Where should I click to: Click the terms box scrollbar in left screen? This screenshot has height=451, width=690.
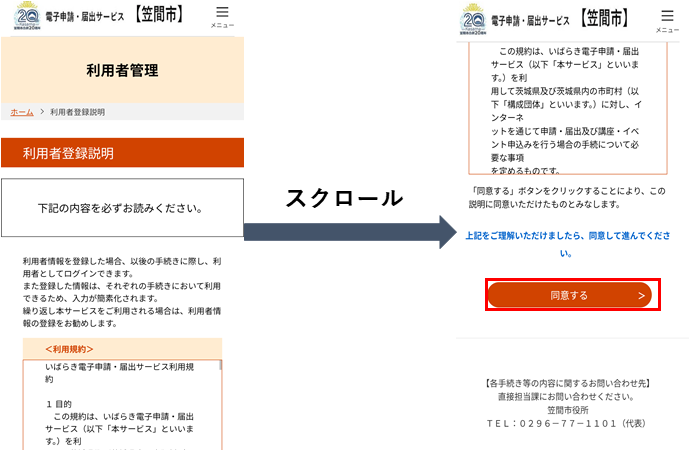tap(220, 365)
